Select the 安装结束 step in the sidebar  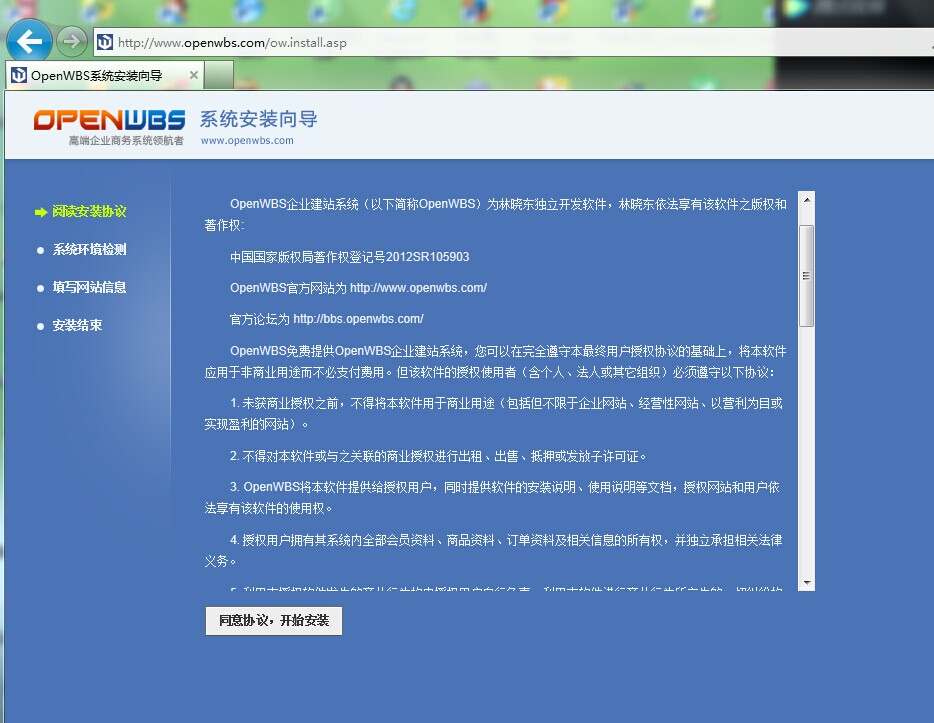coord(77,325)
